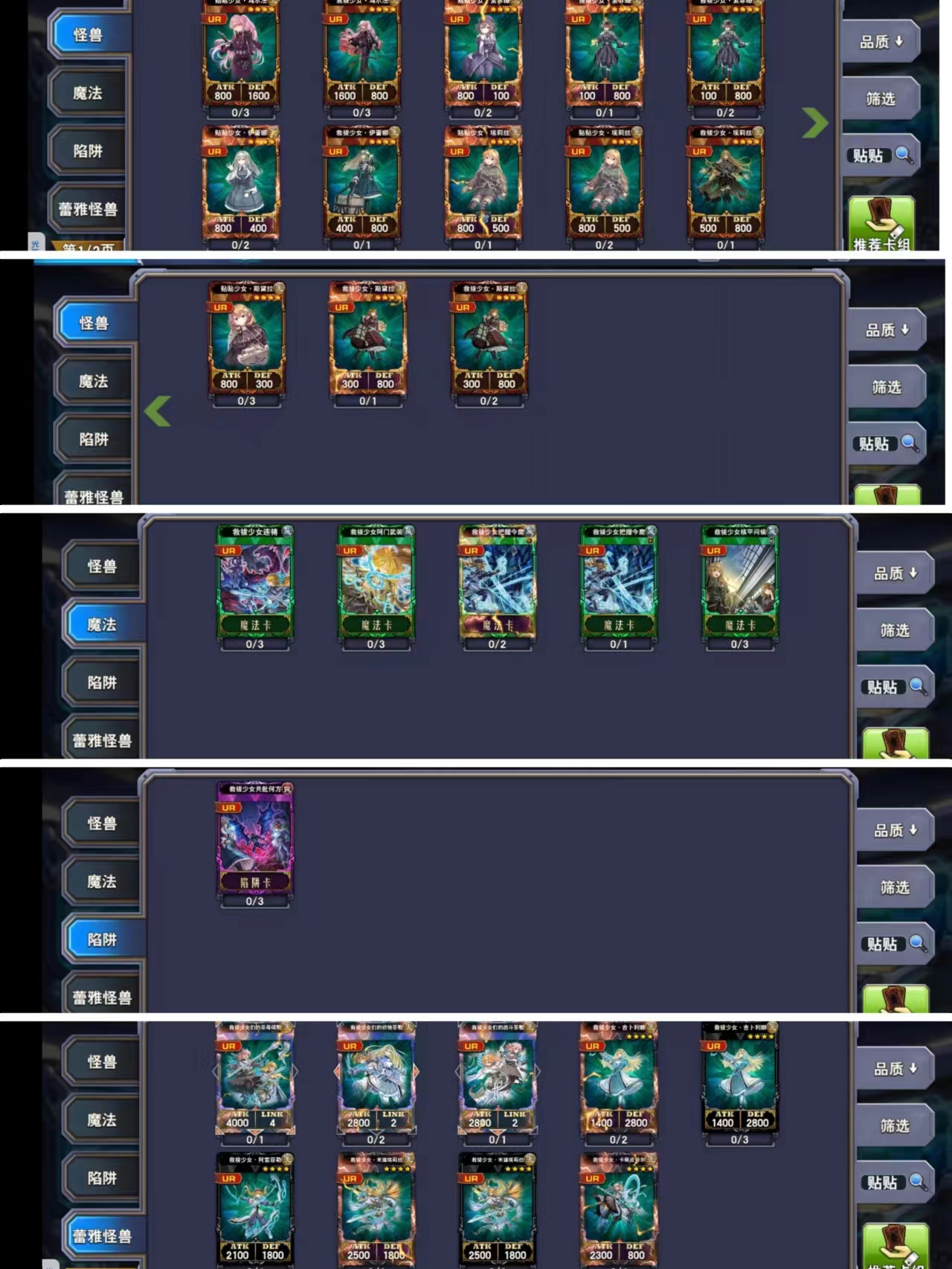Select the highlighted blue 魔法 tab
This screenshot has height=1269, width=952.
tap(102, 624)
